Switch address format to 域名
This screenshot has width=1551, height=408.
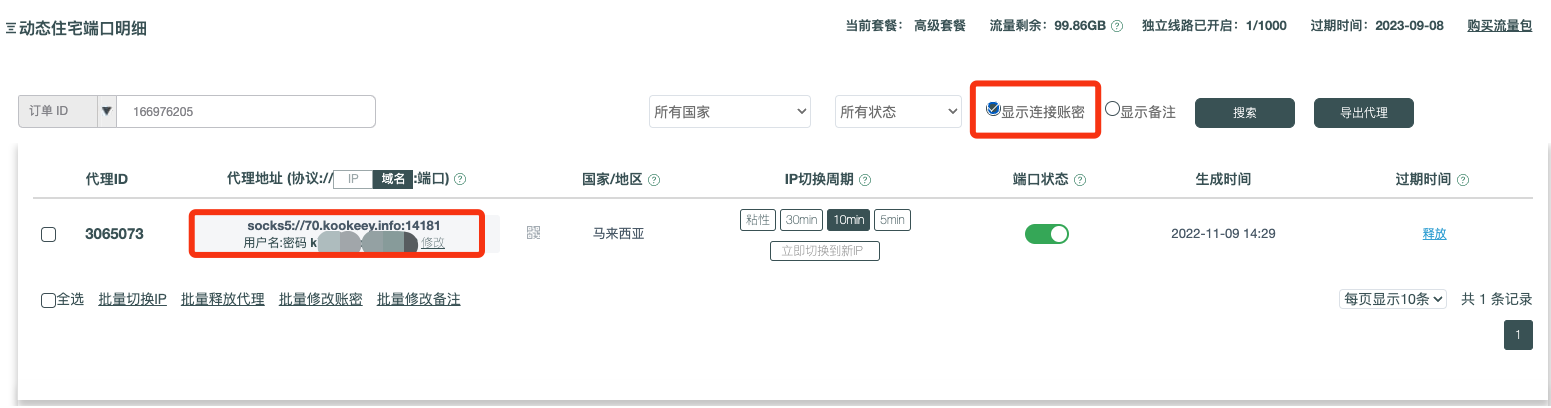[x=392, y=179]
